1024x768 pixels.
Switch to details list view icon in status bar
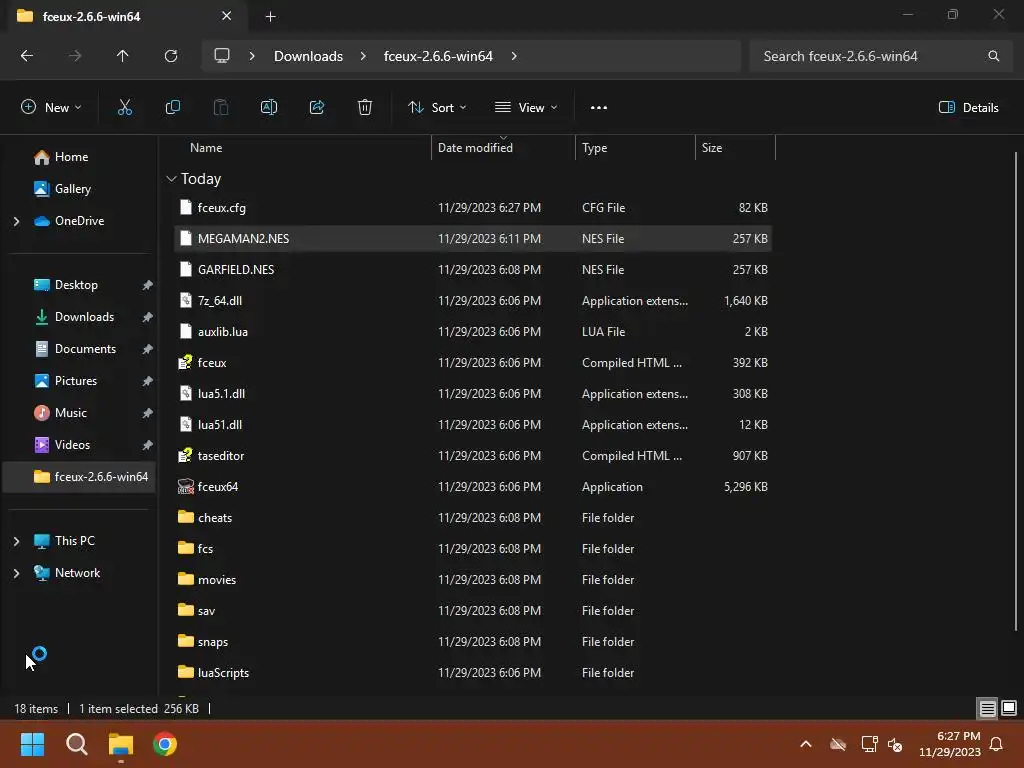click(987, 708)
